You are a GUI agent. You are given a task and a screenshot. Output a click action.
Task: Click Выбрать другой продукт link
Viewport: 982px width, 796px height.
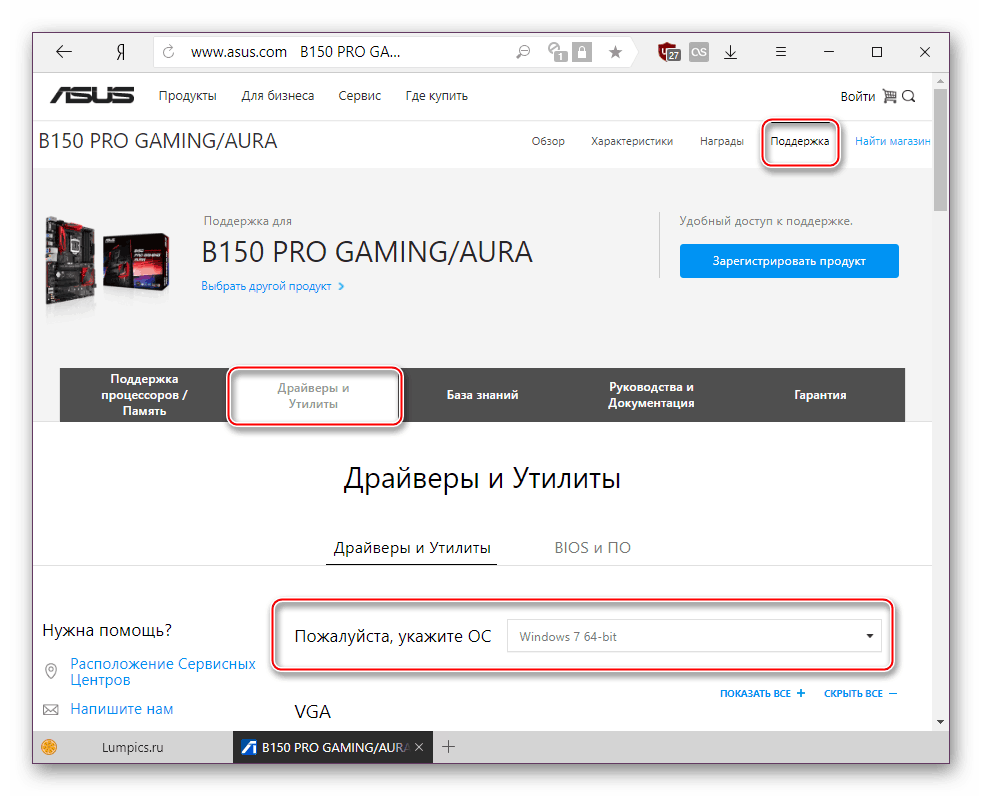click(272, 286)
